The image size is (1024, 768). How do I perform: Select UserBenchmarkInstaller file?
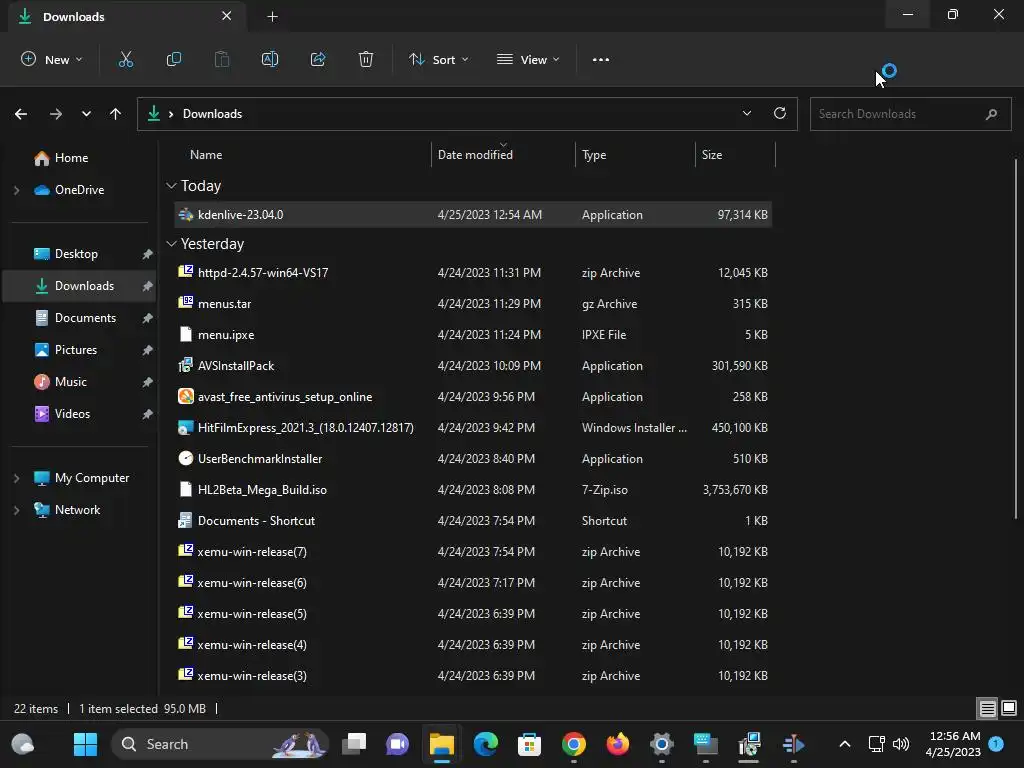click(473, 459)
